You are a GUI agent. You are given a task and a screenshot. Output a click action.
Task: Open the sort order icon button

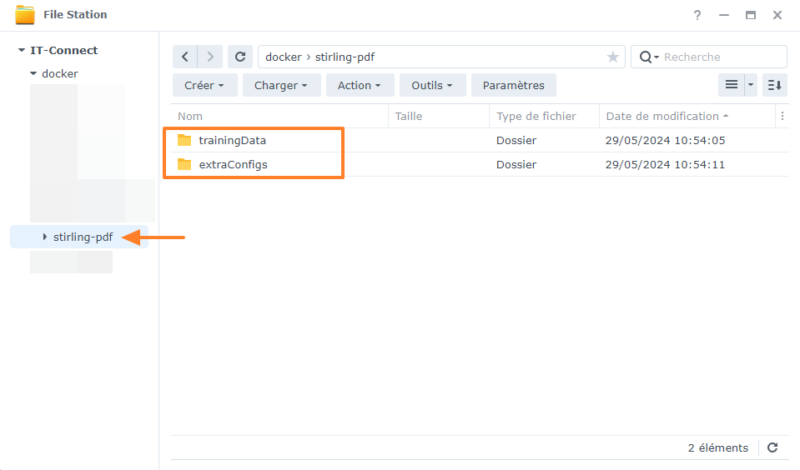pyautogui.click(x=774, y=85)
